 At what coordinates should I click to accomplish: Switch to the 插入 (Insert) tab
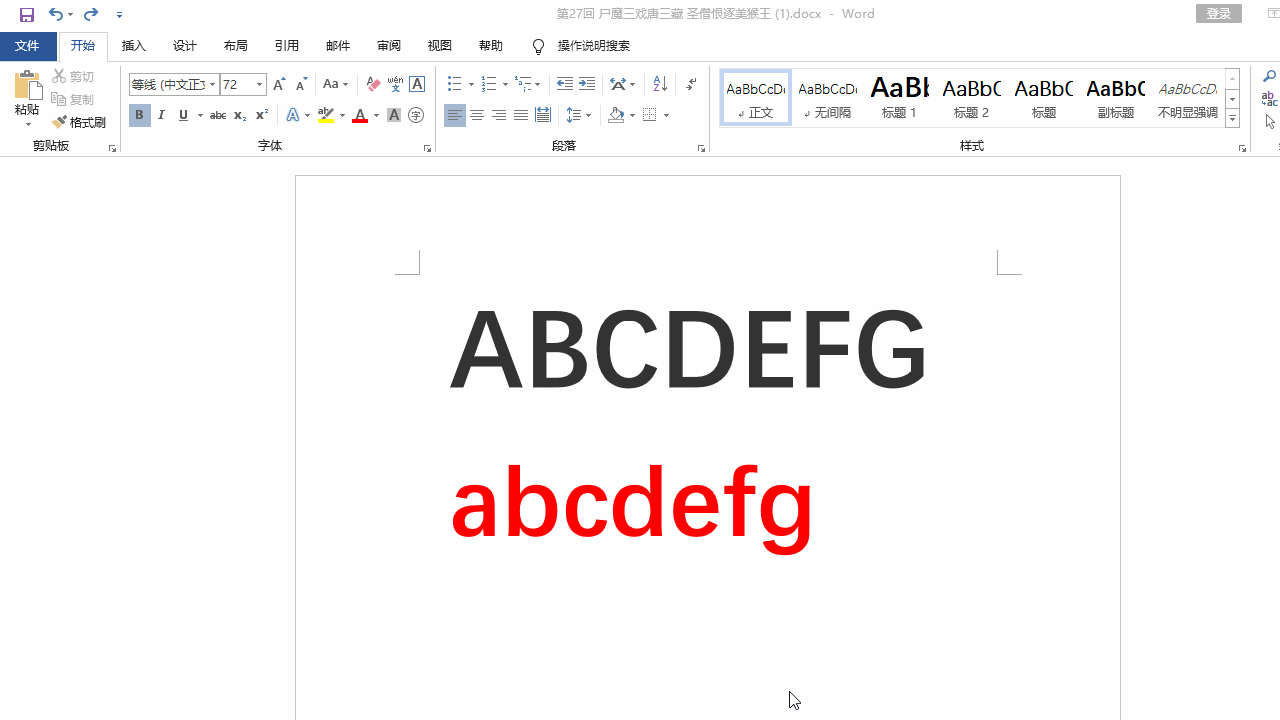(134, 46)
